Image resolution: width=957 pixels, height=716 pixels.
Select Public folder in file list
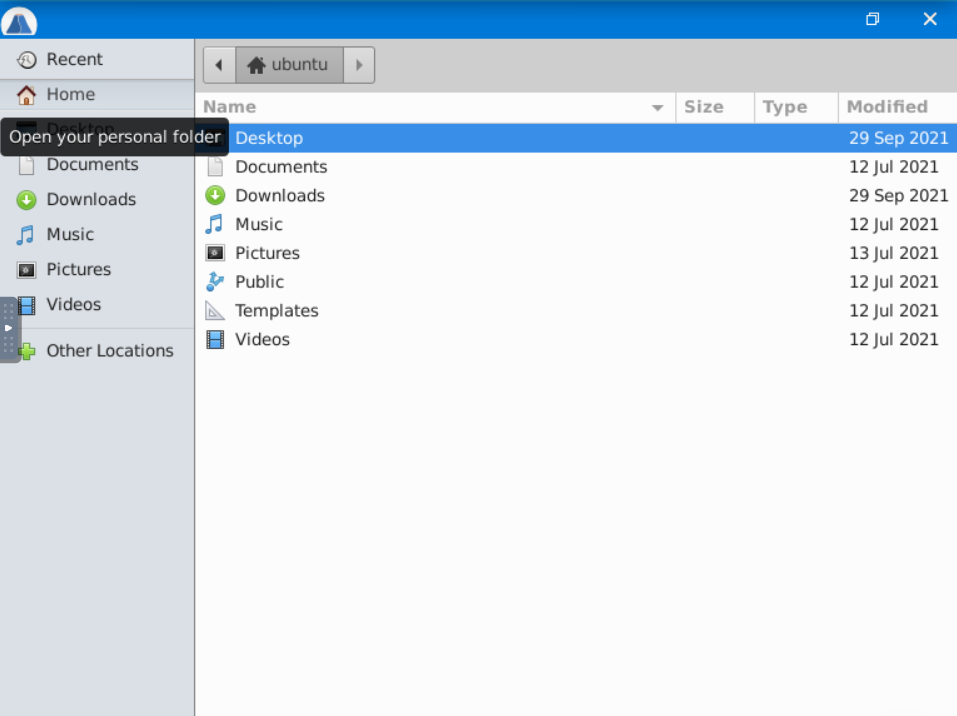pyautogui.click(x=576, y=281)
